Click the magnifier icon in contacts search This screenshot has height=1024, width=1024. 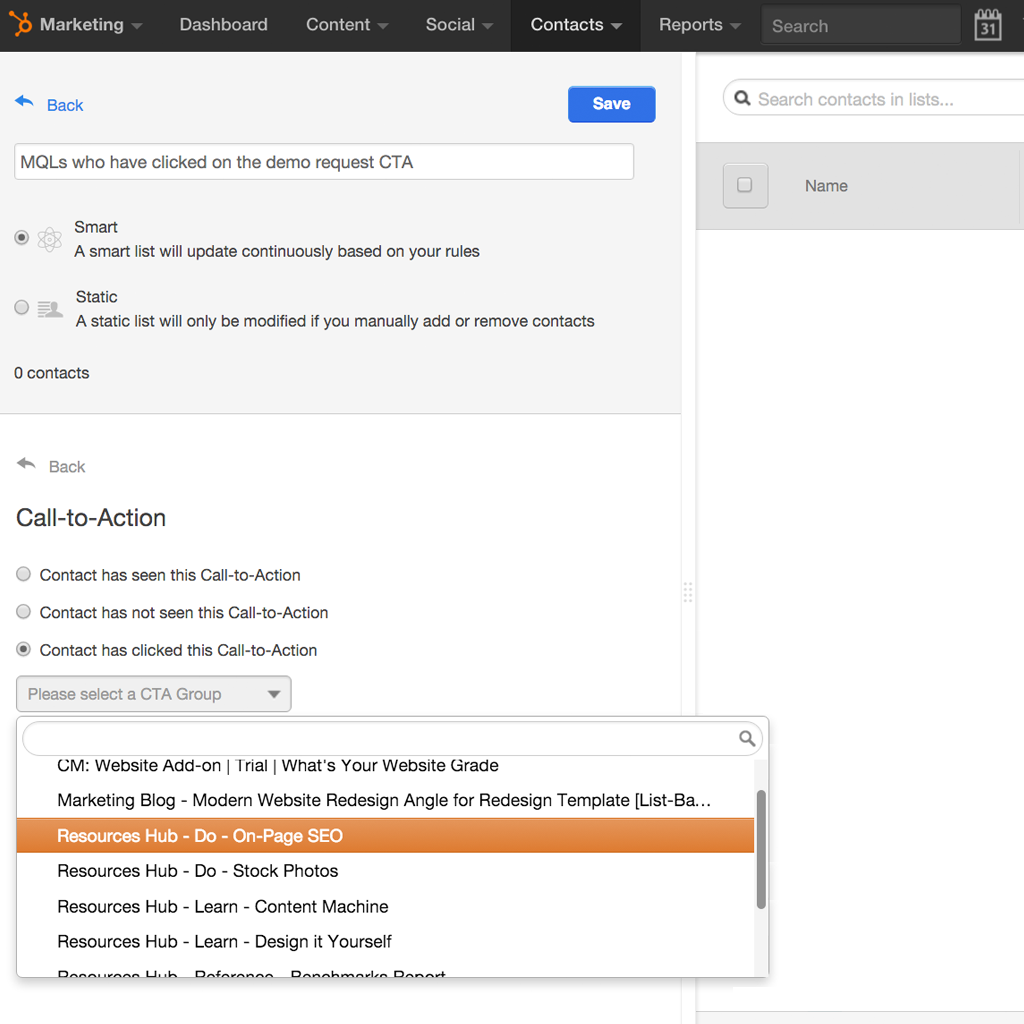741,97
